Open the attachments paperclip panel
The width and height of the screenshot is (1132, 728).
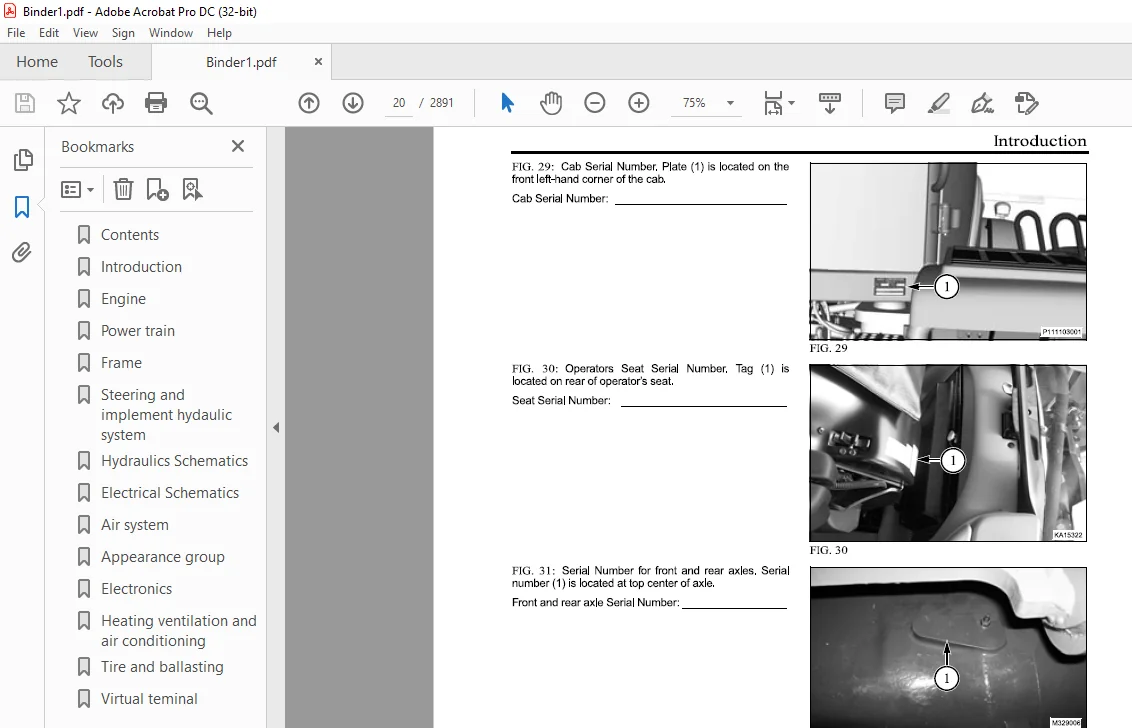click(x=22, y=252)
